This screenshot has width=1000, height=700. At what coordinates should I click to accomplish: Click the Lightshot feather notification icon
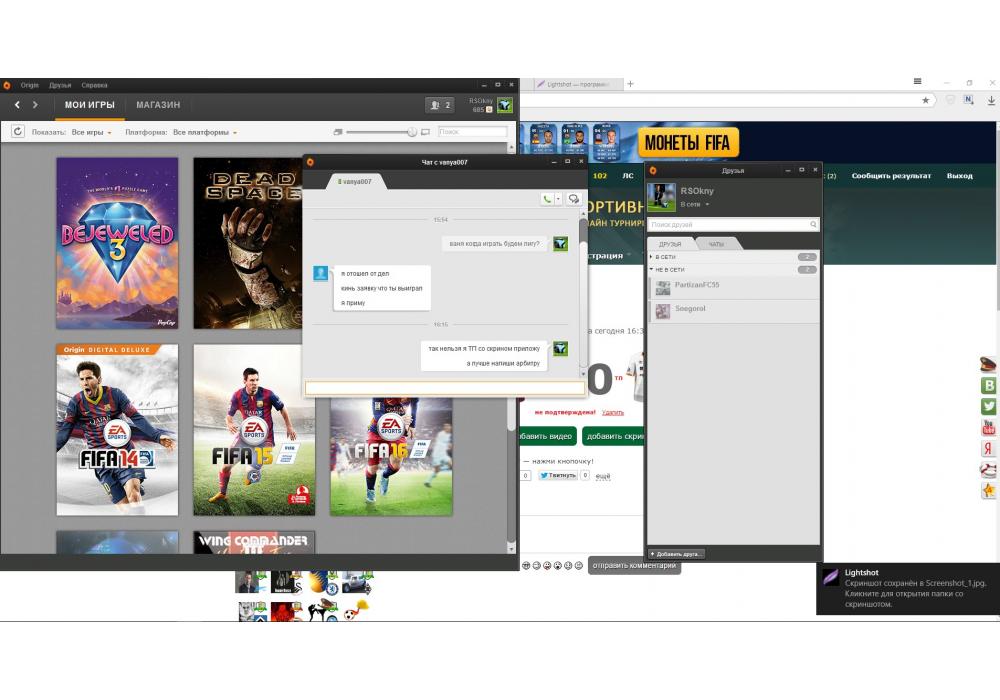click(830, 577)
